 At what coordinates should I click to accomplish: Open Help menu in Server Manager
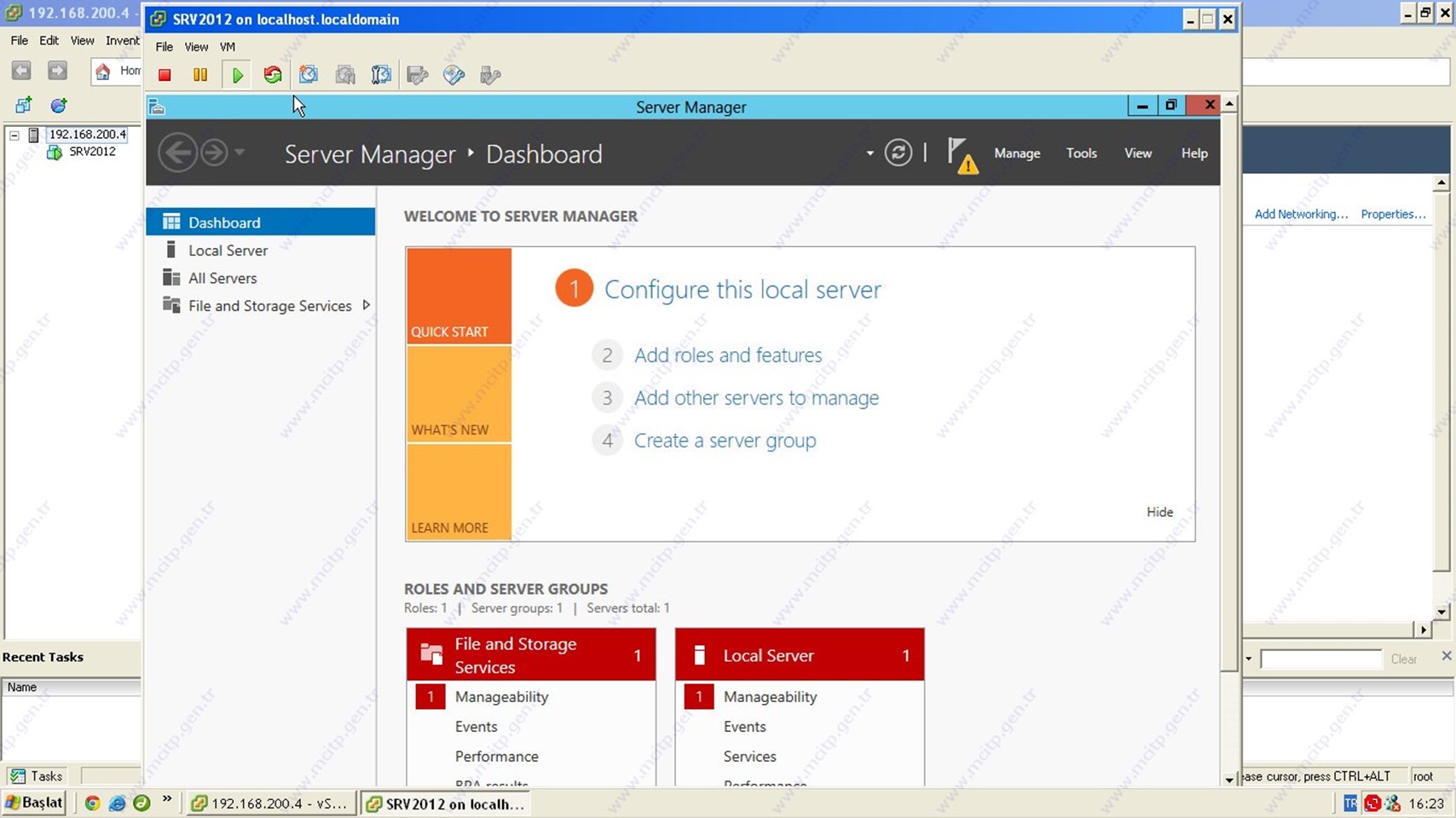click(1194, 153)
